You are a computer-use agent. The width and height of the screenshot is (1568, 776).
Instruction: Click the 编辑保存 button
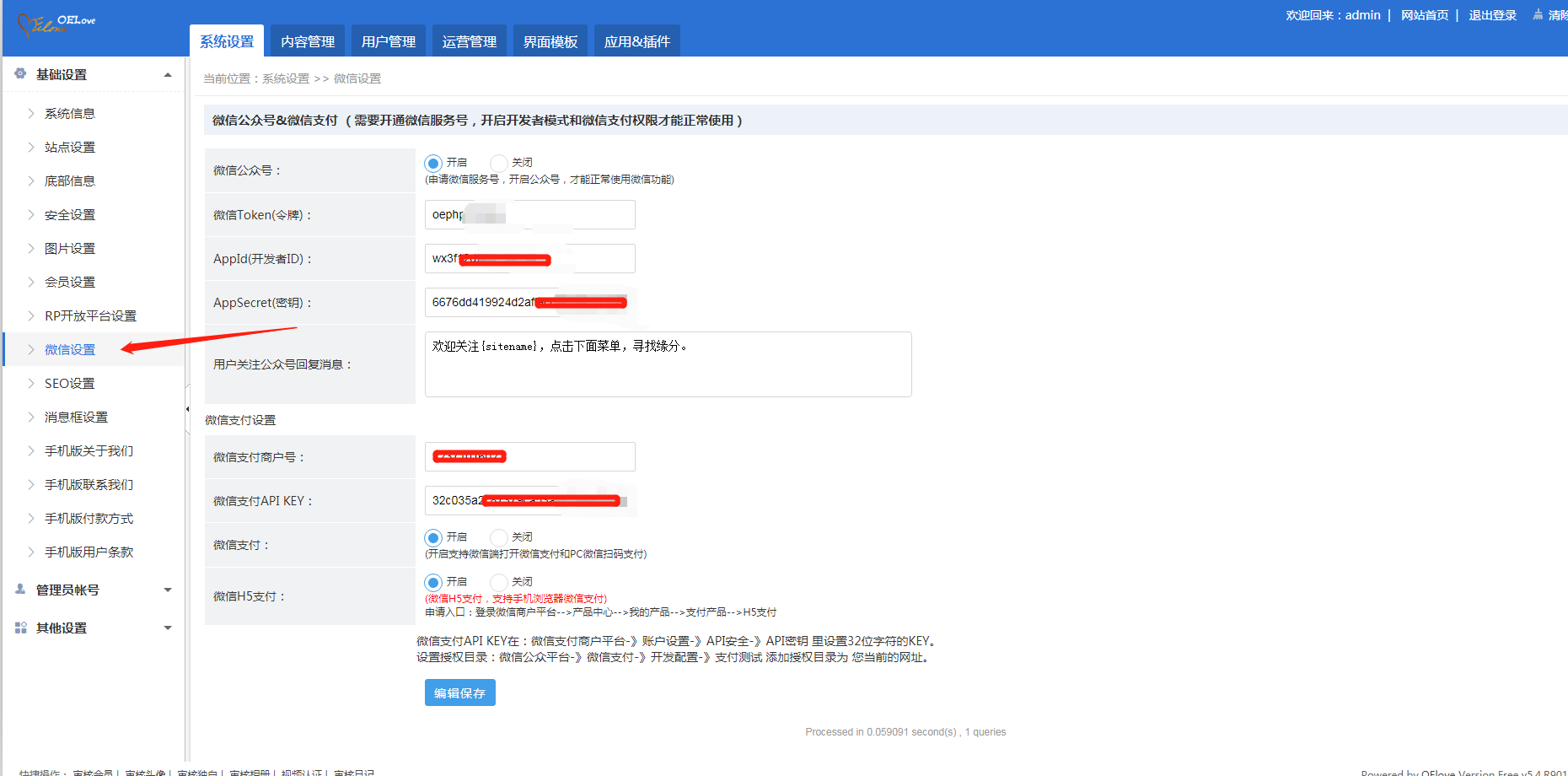click(460, 692)
